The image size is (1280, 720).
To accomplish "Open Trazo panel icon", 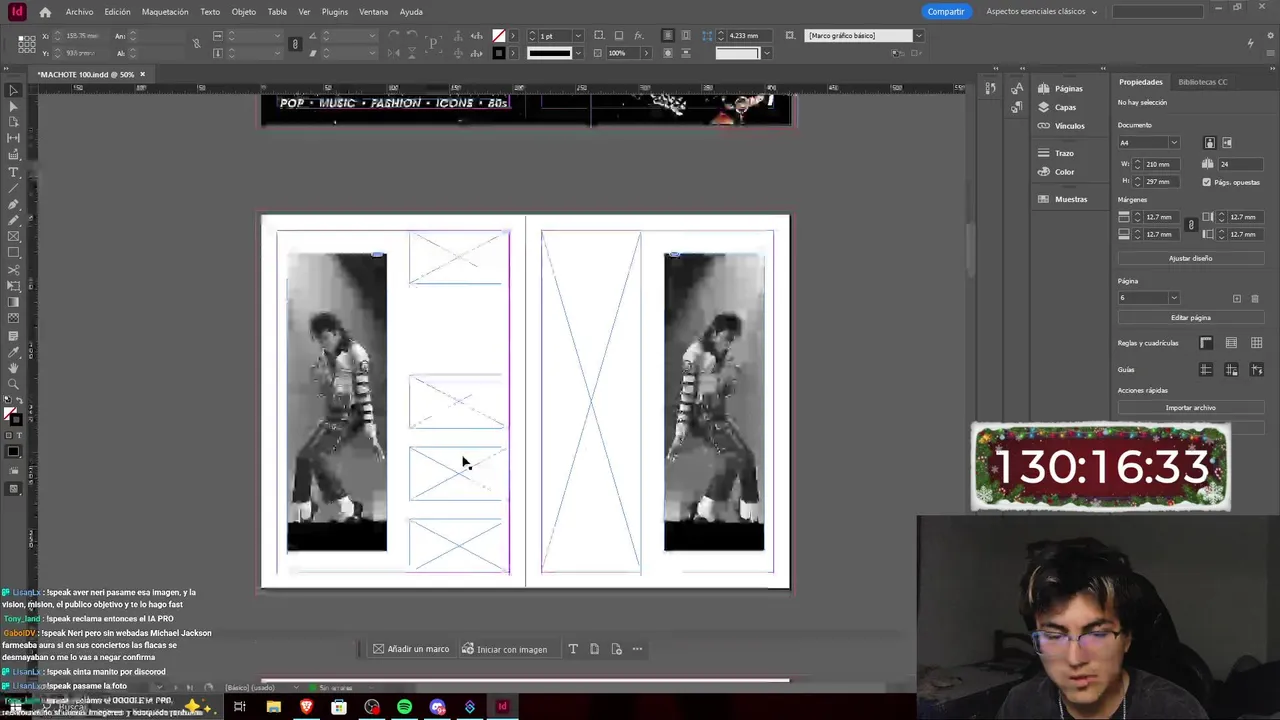I will tap(1044, 153).
